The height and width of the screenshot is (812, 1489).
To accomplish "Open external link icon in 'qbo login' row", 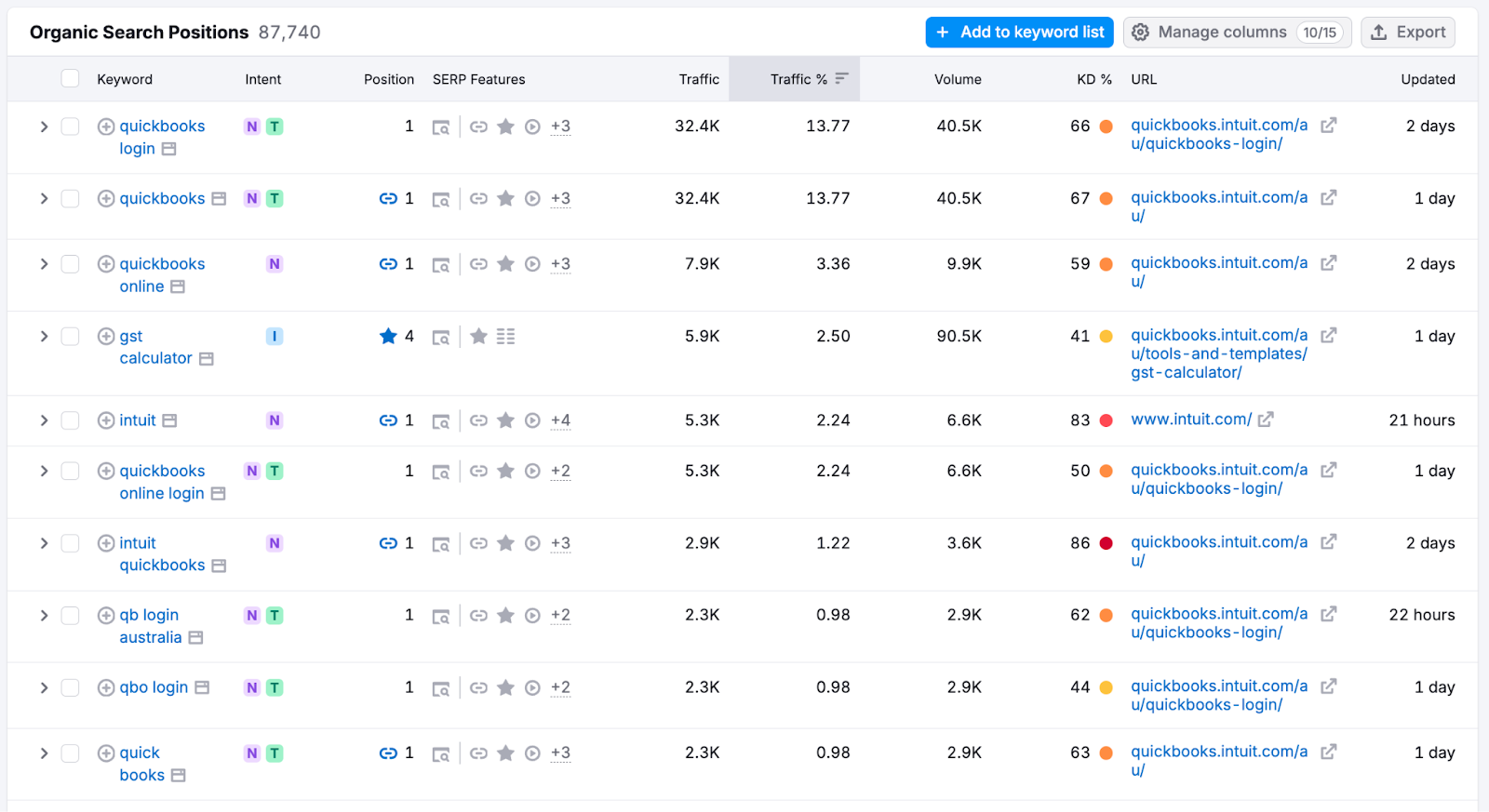I will [x=1329, y=686].
